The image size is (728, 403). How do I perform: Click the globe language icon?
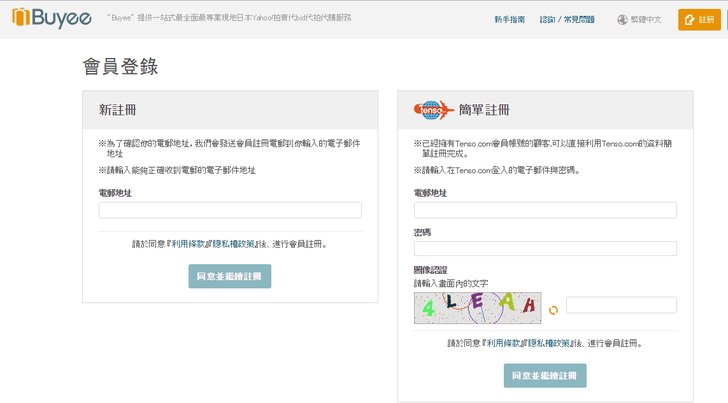622,20
